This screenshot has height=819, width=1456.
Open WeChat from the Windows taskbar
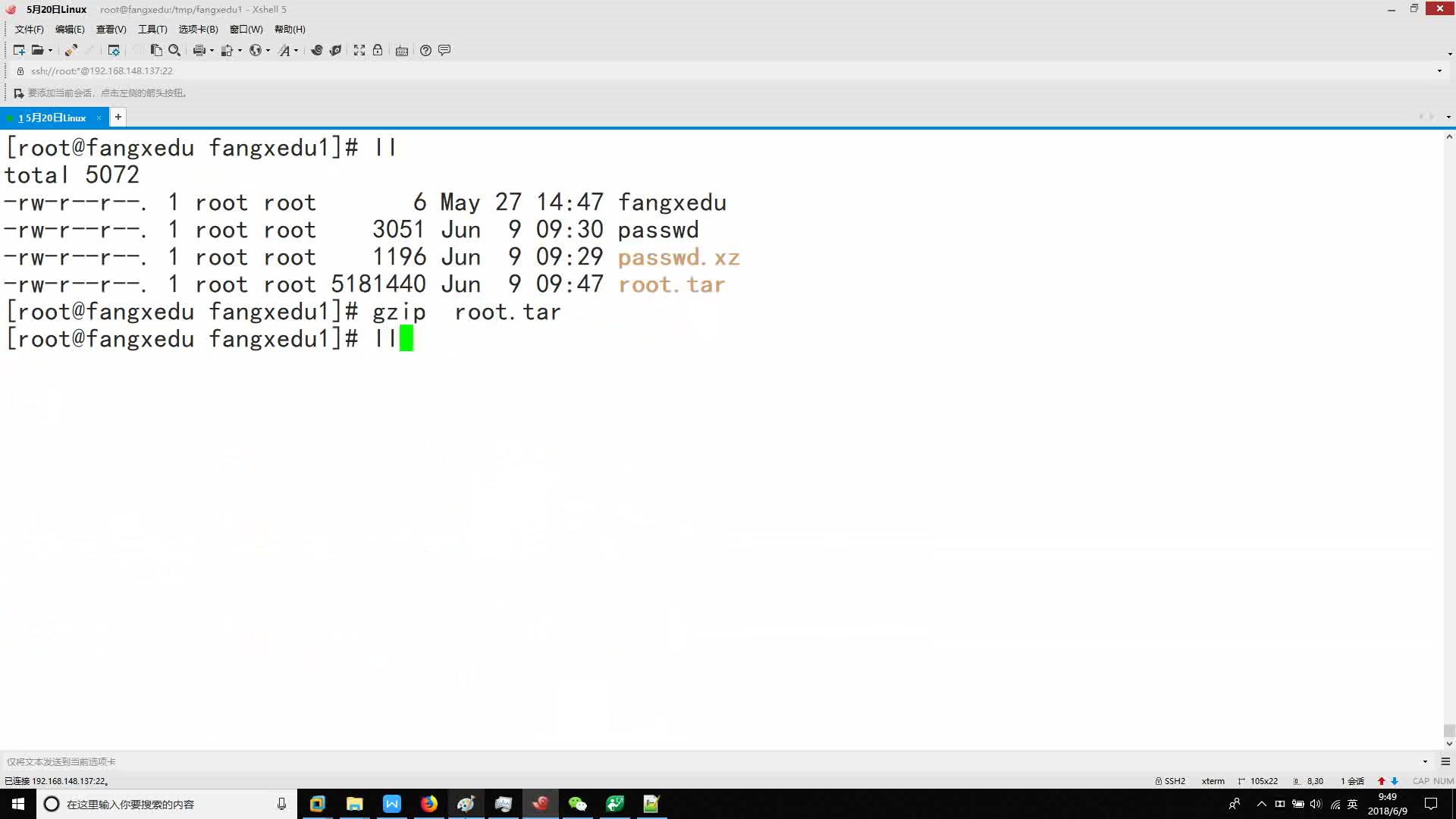[578, 804]
